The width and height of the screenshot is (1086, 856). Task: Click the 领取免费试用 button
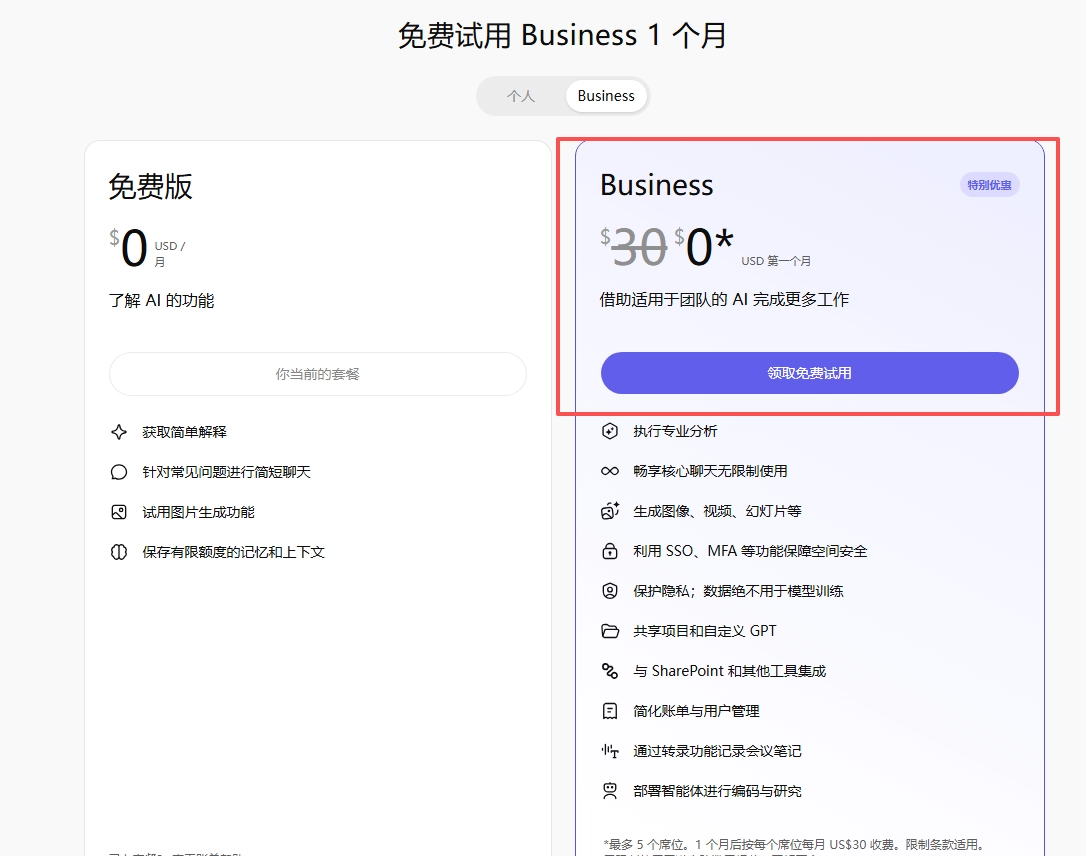coord(809,373)
